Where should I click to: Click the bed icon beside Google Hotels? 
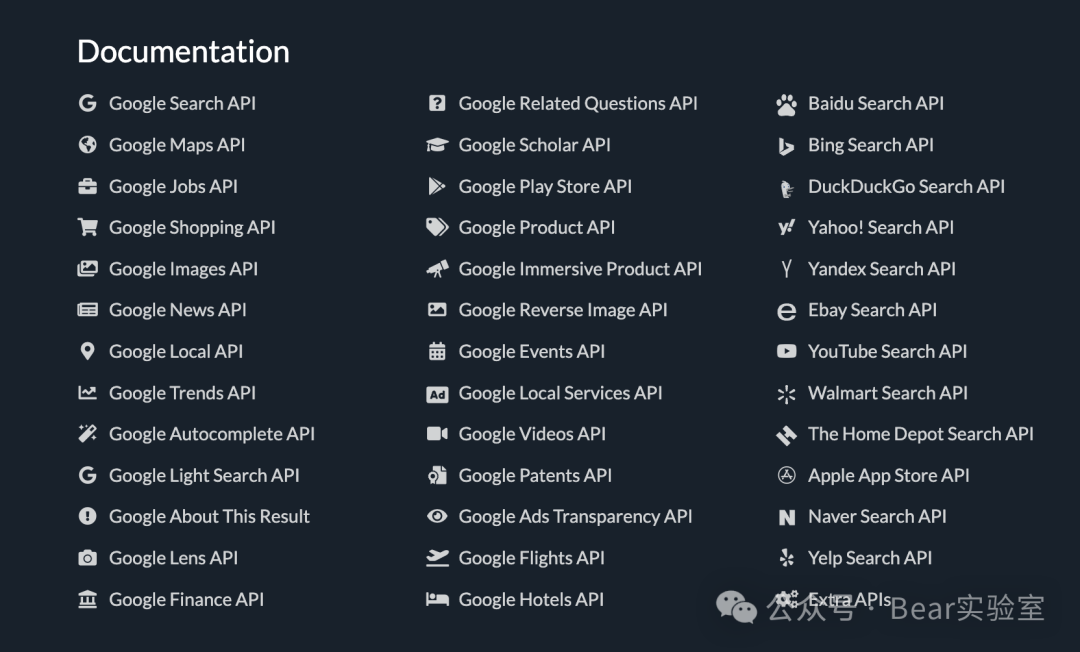point(437,600)
